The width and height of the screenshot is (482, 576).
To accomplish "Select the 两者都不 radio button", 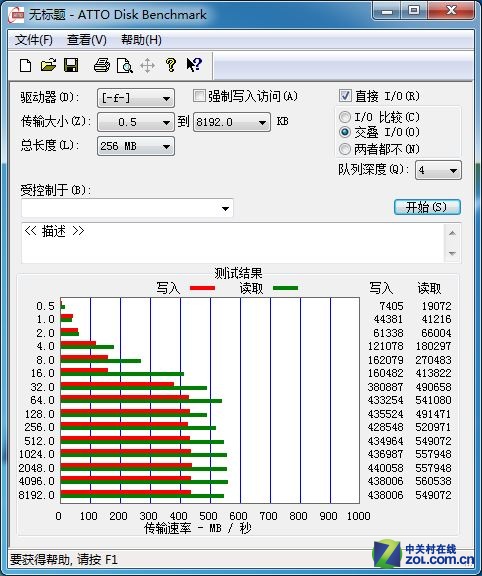I will click(x=345, y=149).
